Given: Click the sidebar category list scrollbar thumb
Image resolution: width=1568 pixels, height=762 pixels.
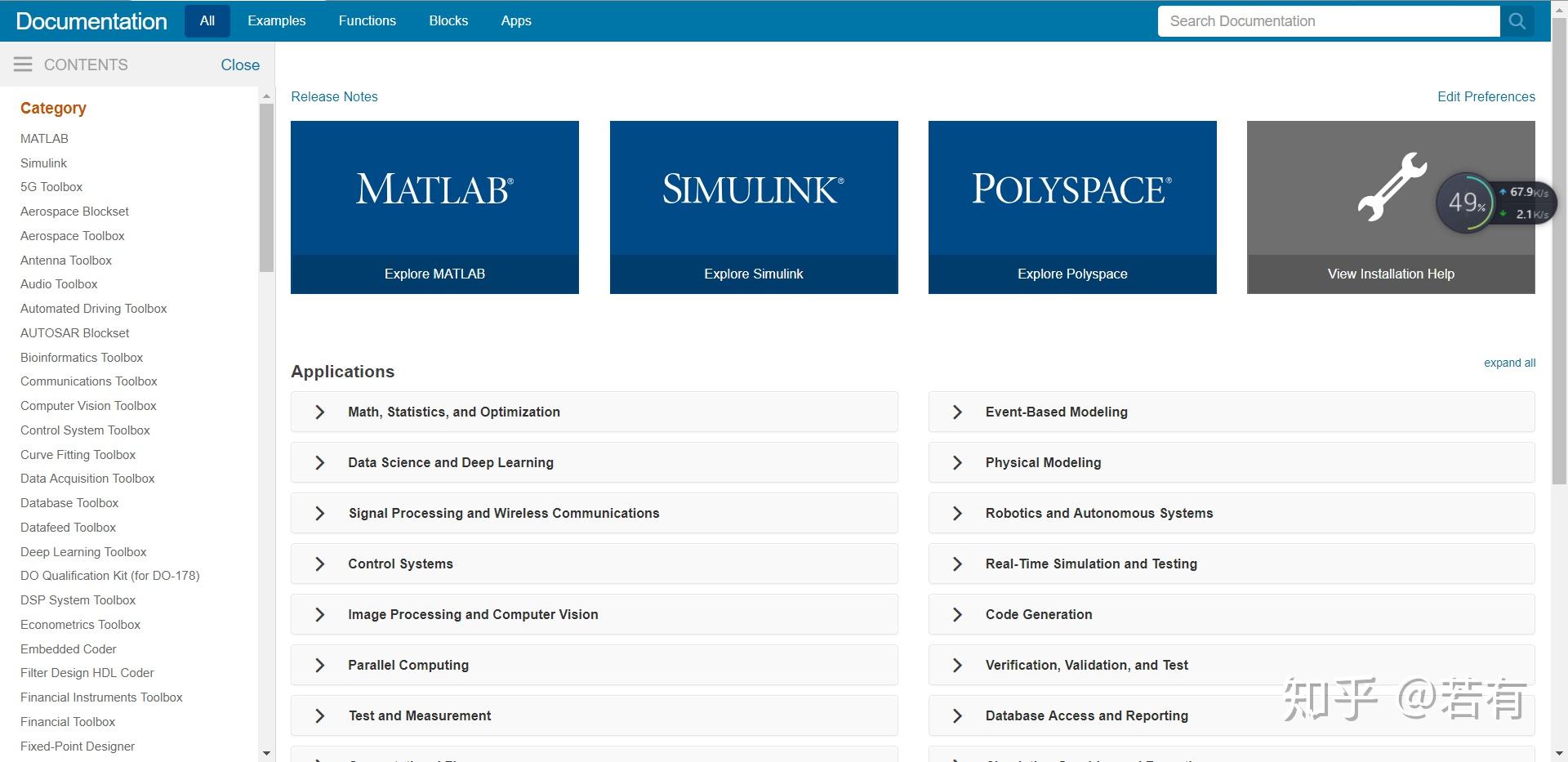Looking at the screenshot, I should pyautogui.click(x=266, y=188).
